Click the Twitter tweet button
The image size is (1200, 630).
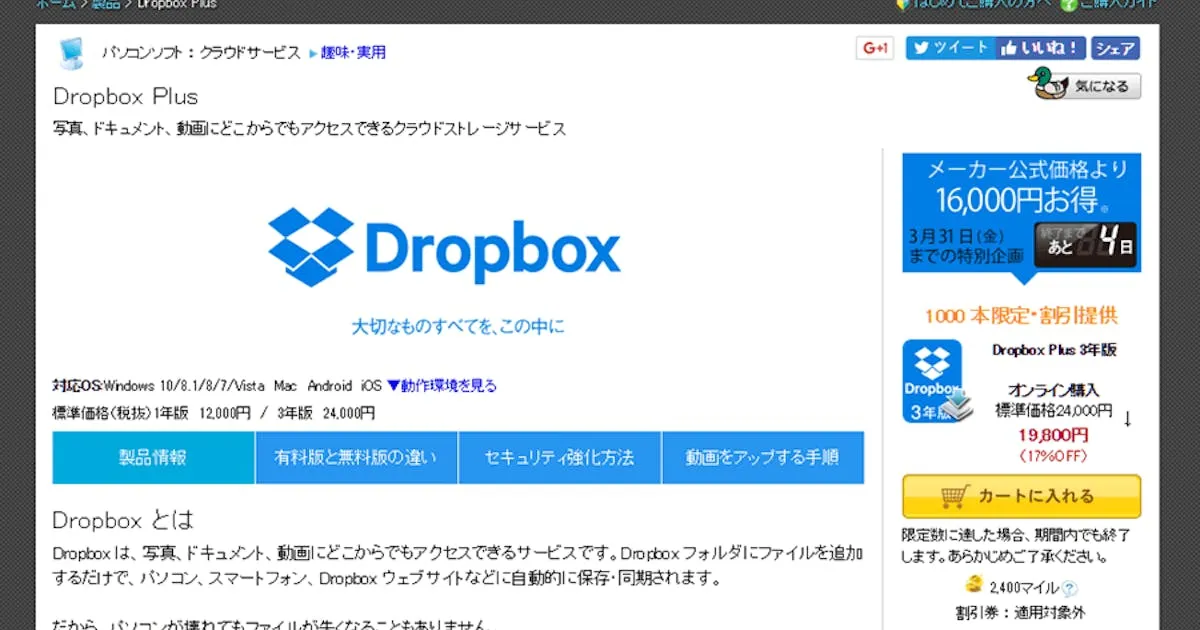pyautogui.click(x=951, y=48)
